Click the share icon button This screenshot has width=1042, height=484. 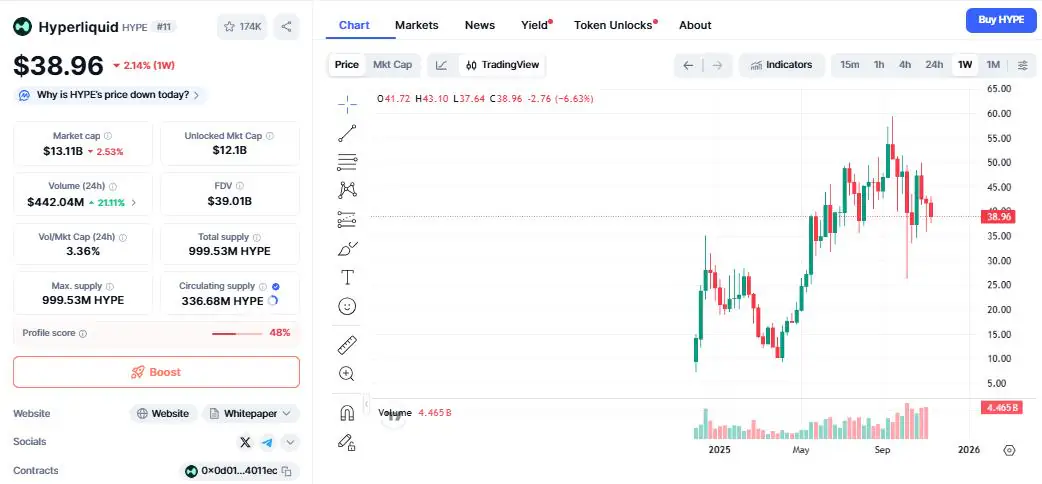[x=286, y=27]
